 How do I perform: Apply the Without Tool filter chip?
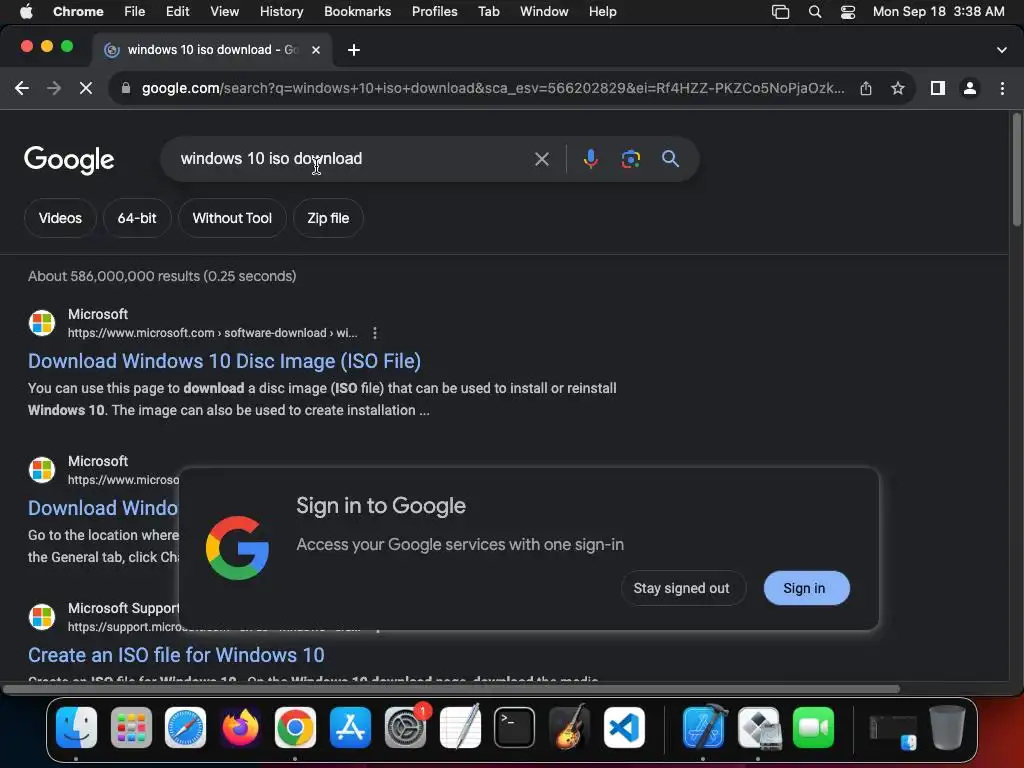(232, 218)
